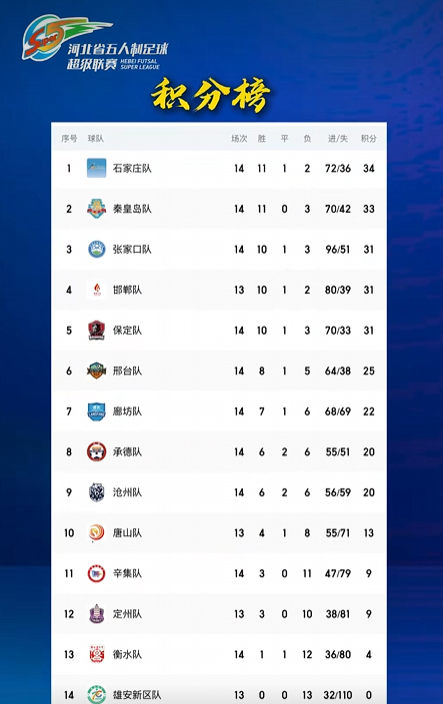Screen dimensions: 443x704
Task: Click the 保定队 team badge
Action: pos(96,330)
